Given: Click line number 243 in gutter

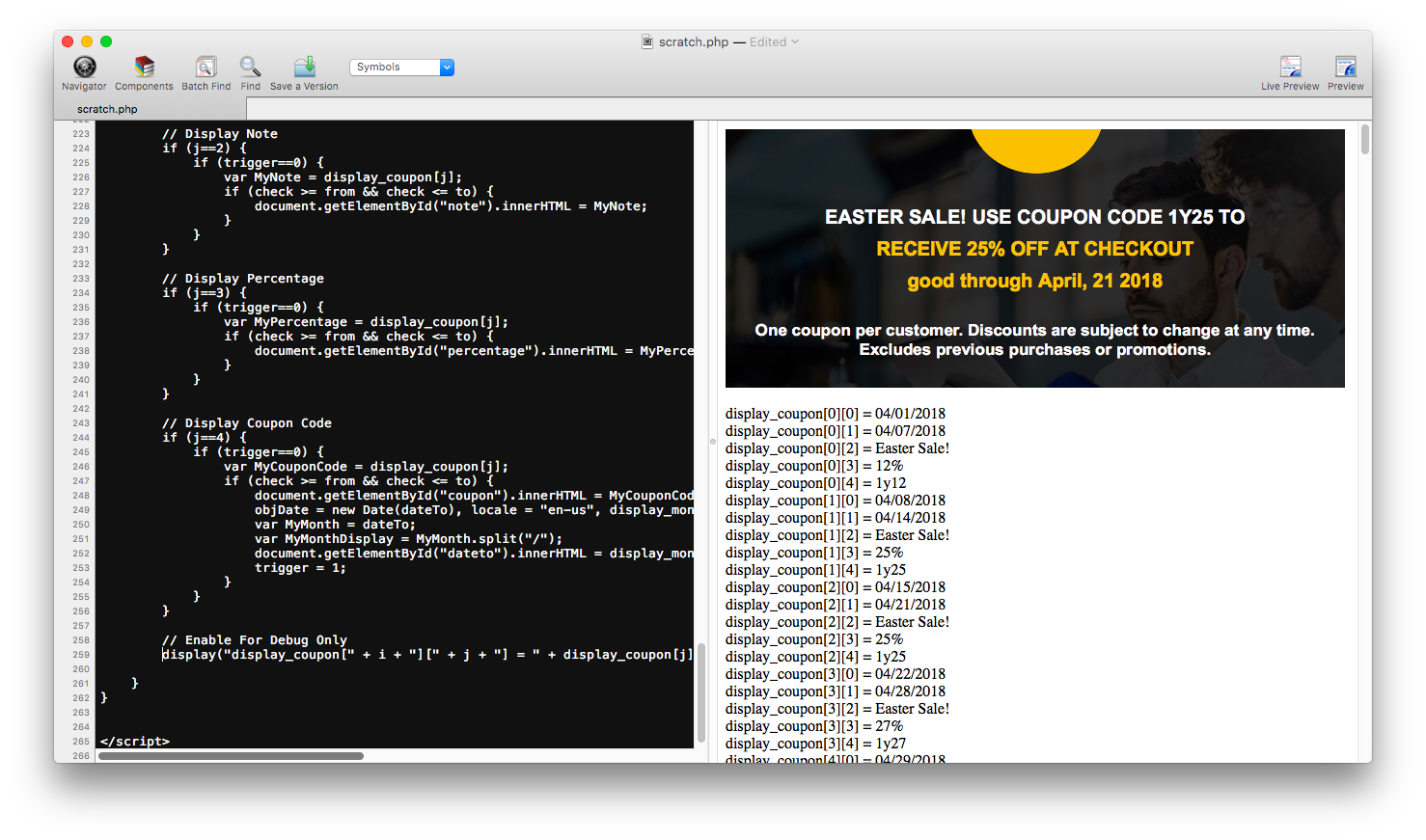Looking at the screenshot, I should [x=81, y=423].
